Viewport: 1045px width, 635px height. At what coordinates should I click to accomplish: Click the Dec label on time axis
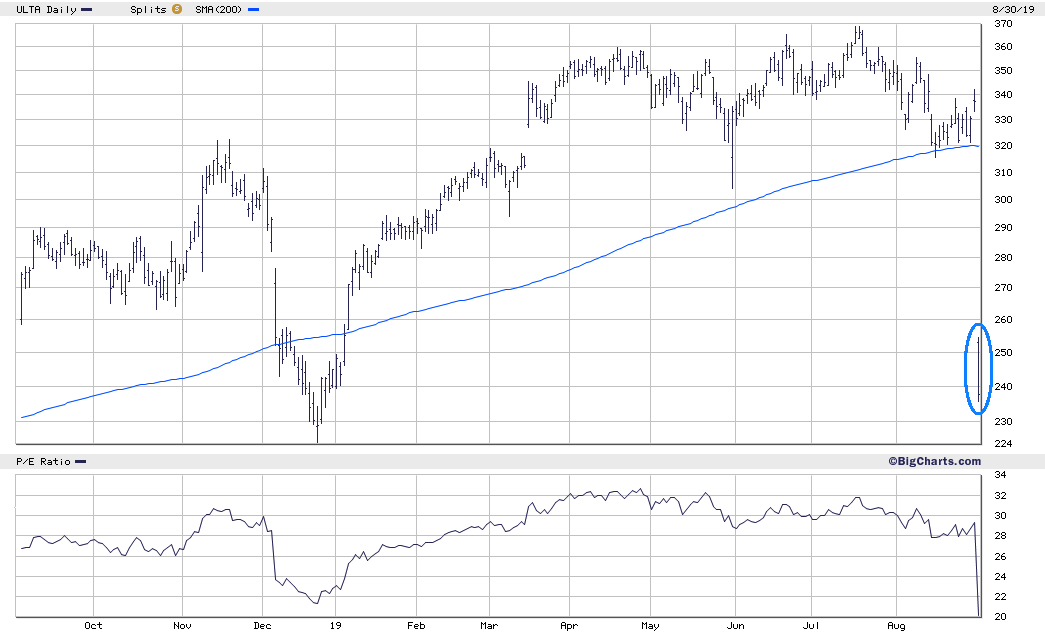[x=263, y=626]
